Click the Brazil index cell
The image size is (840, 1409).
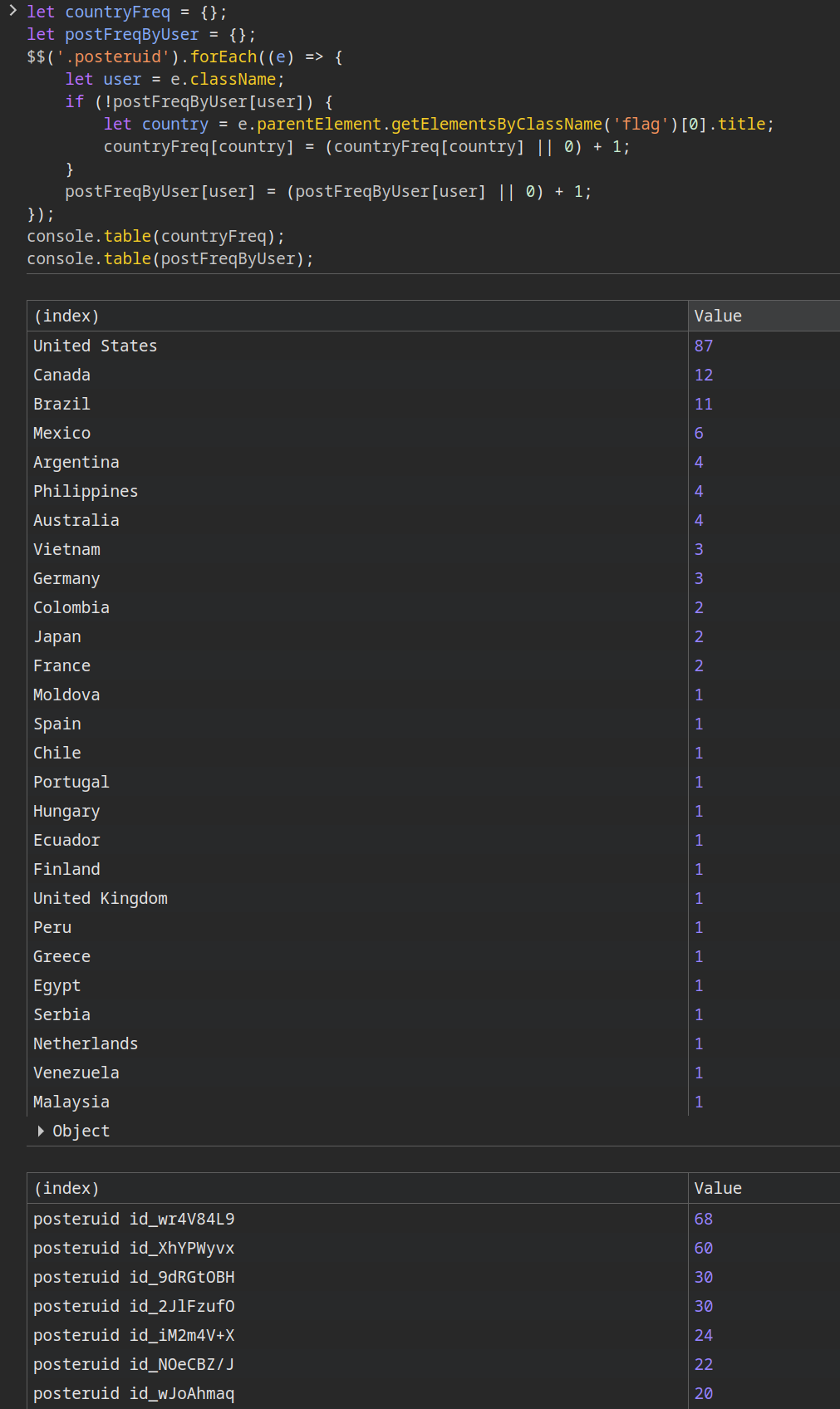point(61,404)
